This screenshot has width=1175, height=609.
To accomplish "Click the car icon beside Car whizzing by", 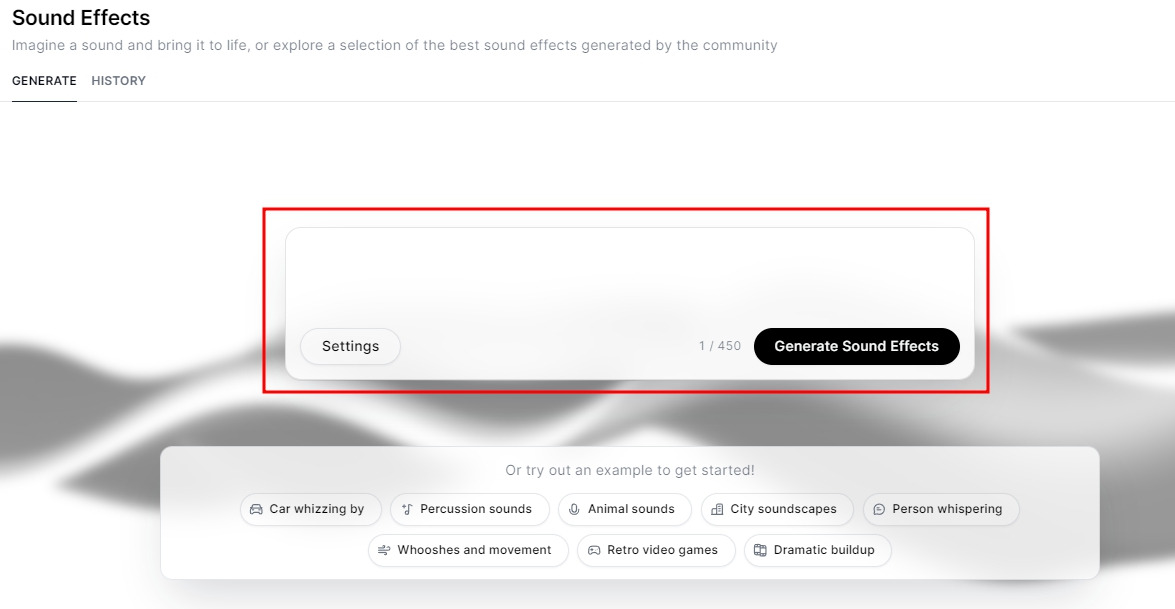I will (256, 509).
